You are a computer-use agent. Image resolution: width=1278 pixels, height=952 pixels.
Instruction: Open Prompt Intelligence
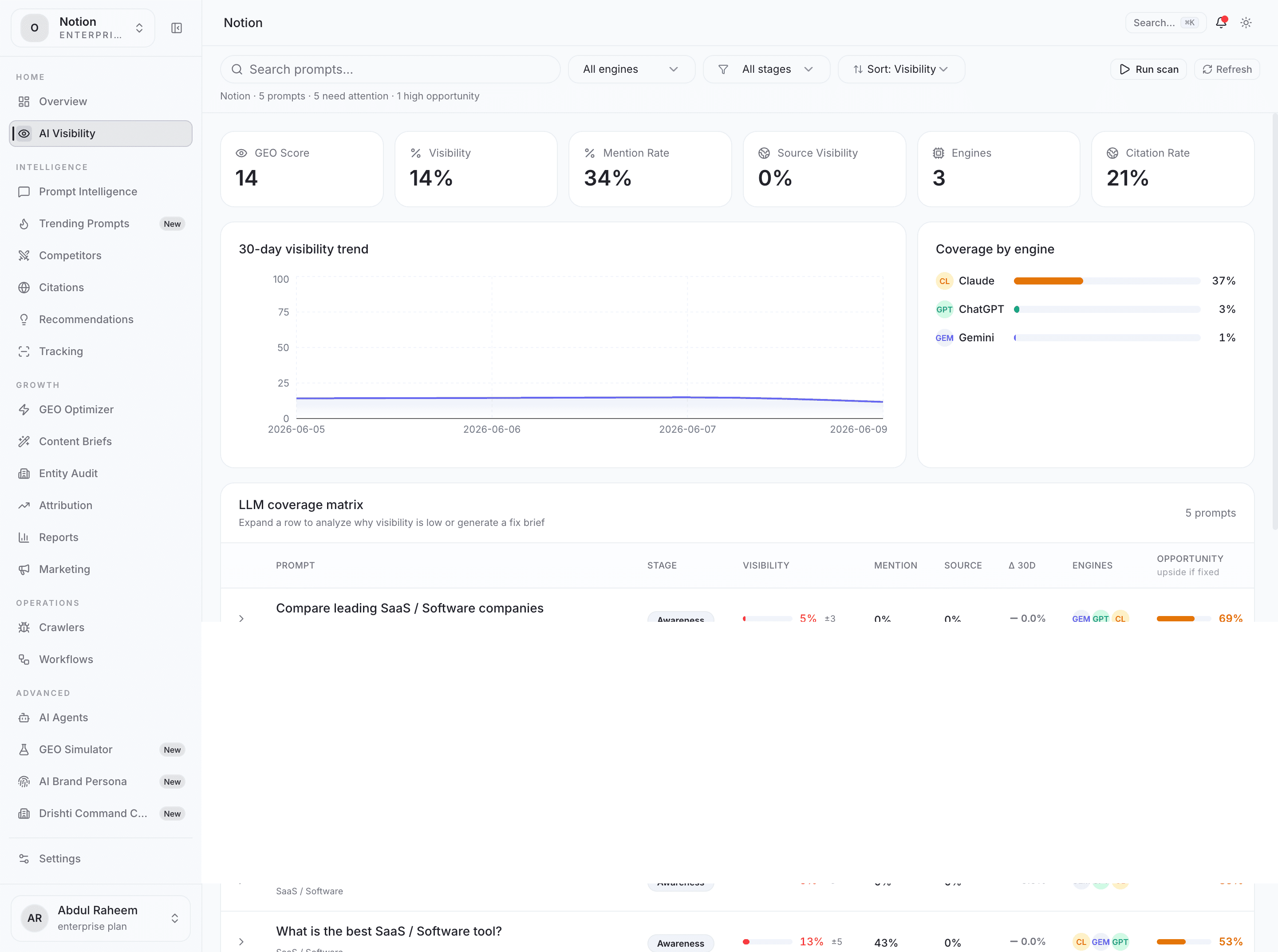click(x=101, y=191)
